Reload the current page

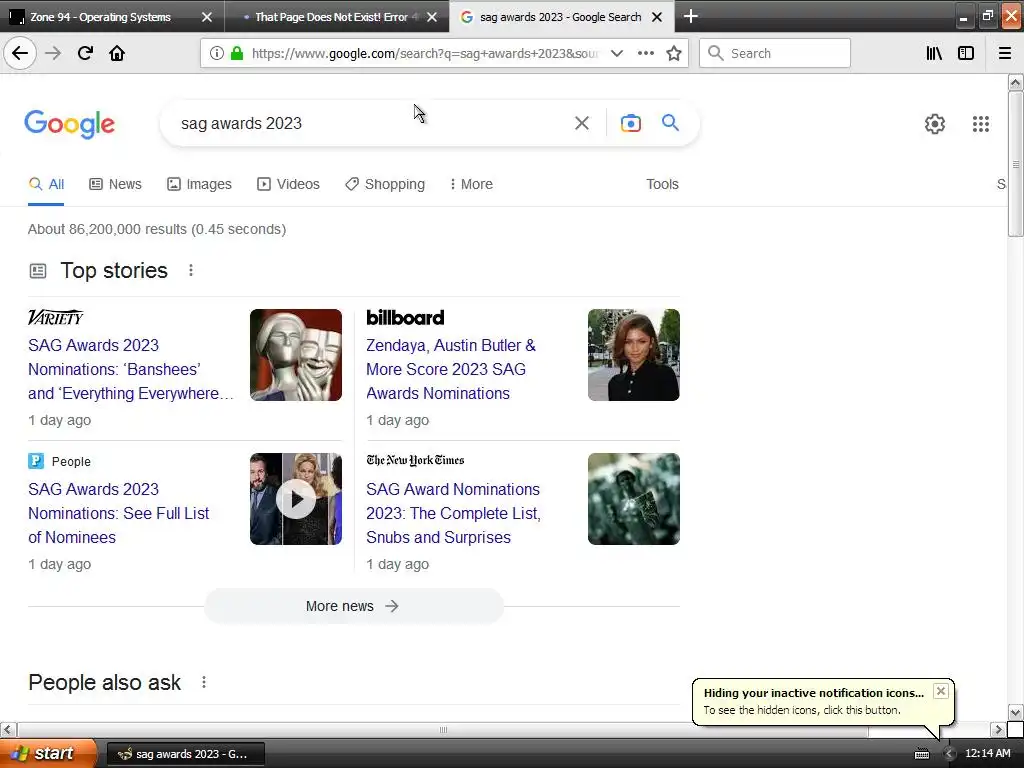tap(85, 53)
